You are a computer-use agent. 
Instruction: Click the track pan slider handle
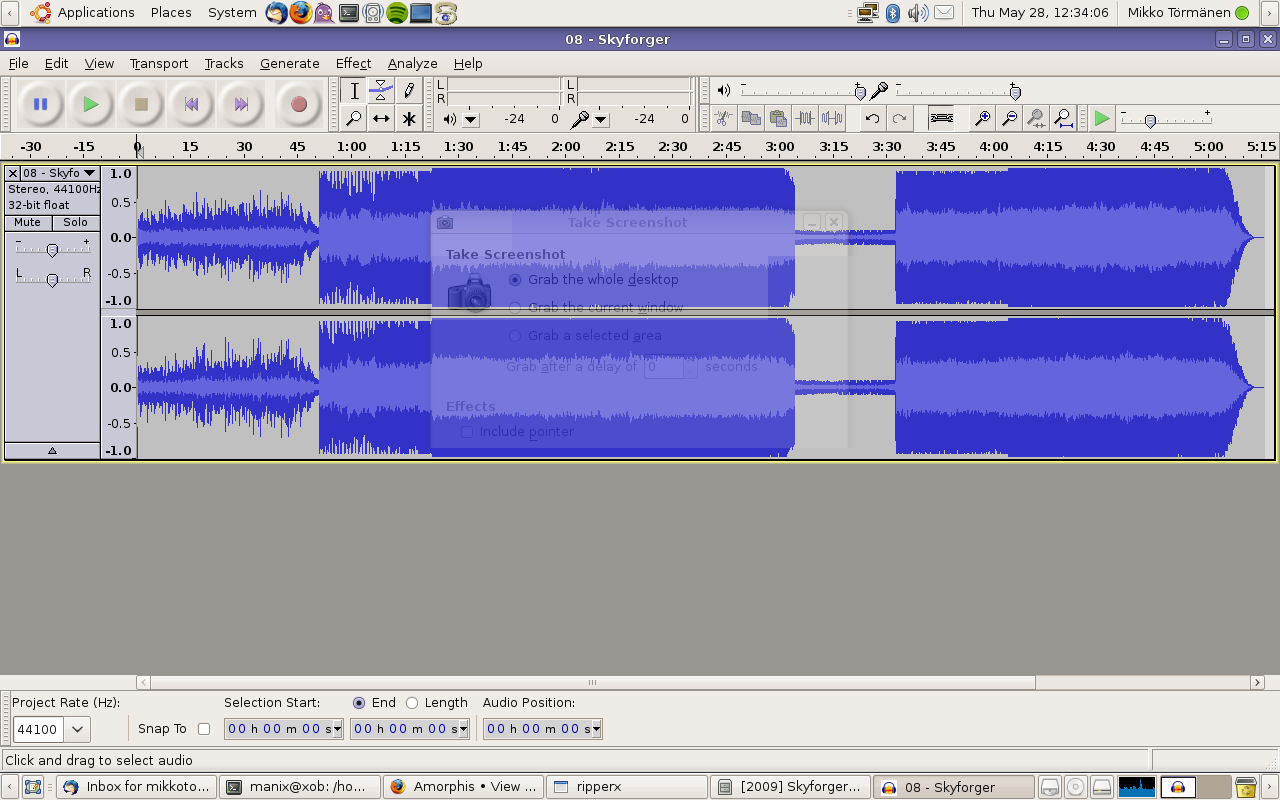(52, 280)
